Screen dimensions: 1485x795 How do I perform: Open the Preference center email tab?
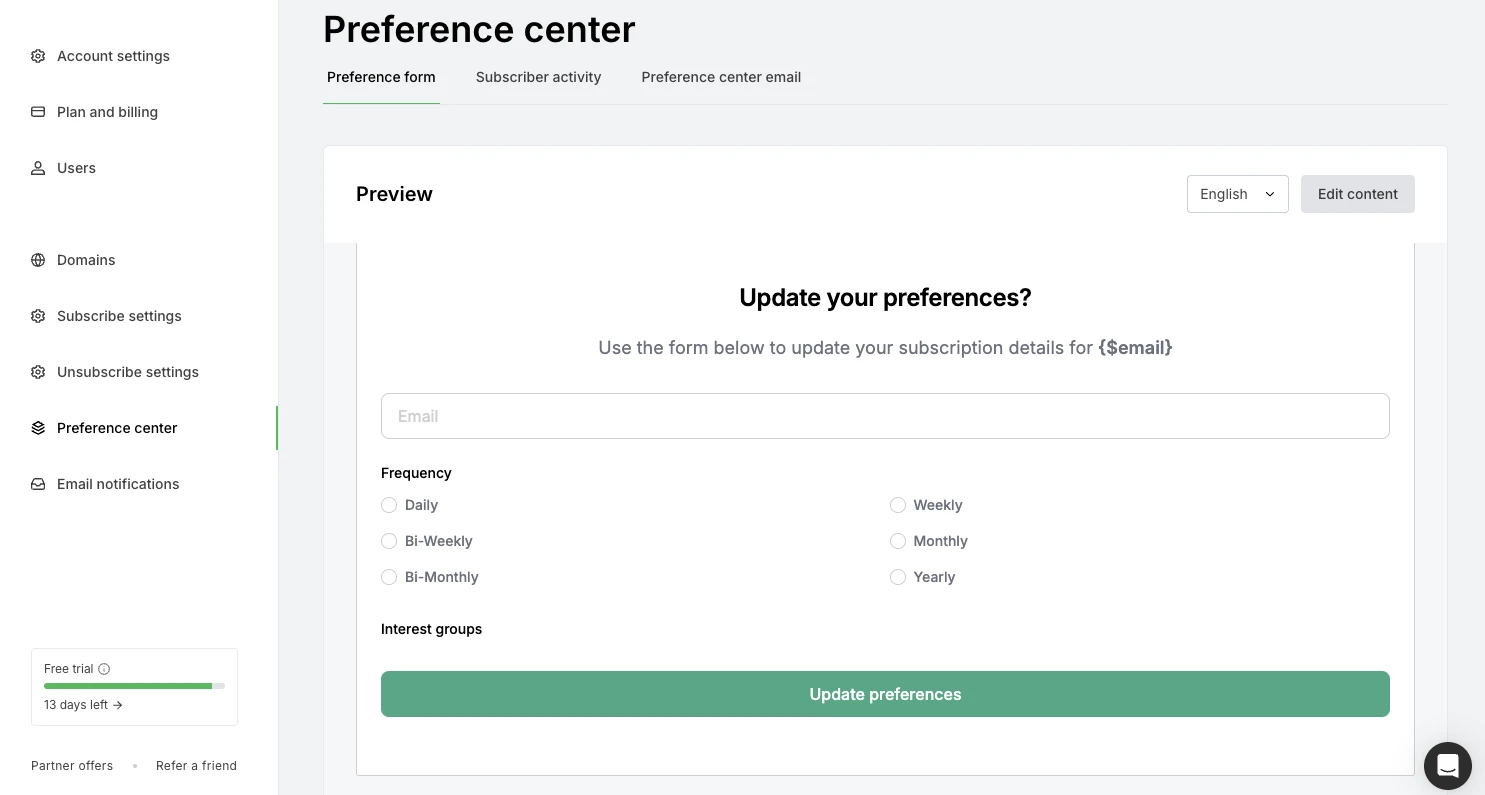(x=721, y=77)
